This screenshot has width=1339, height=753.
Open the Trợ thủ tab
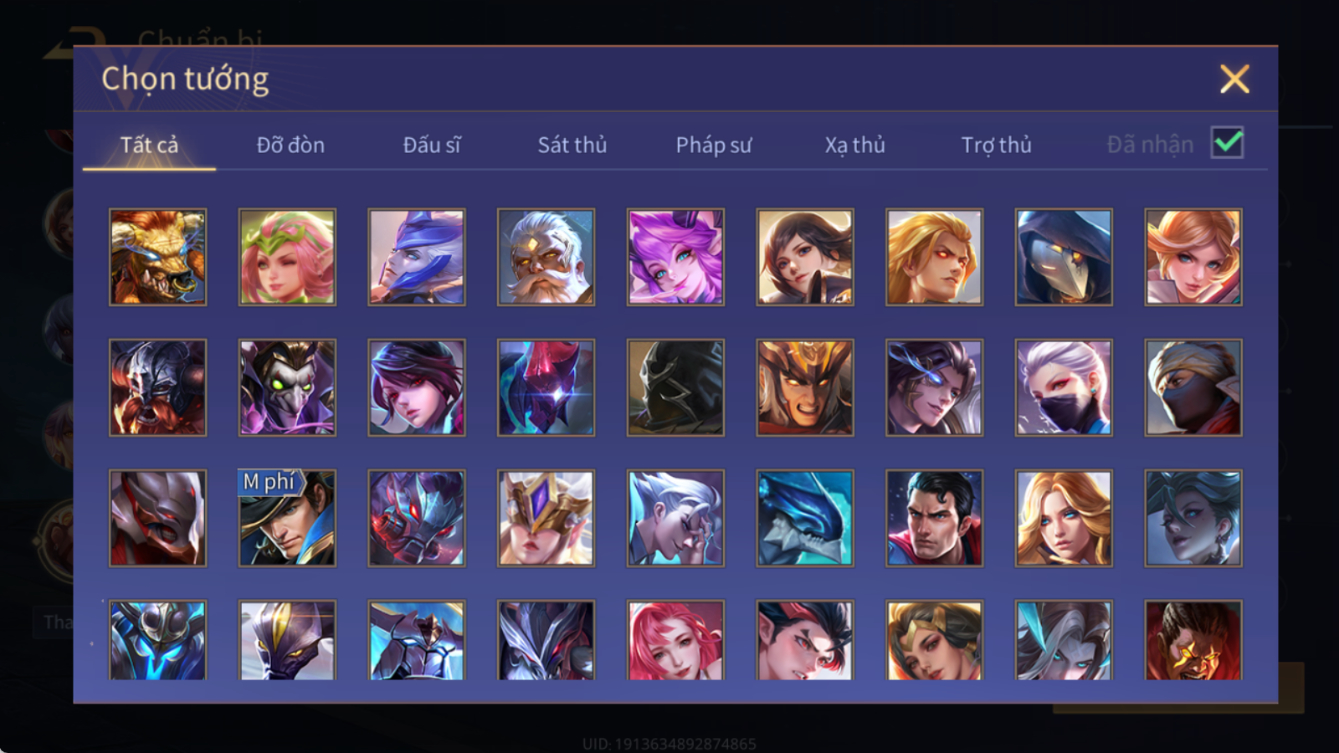click(x=996, y=145)
